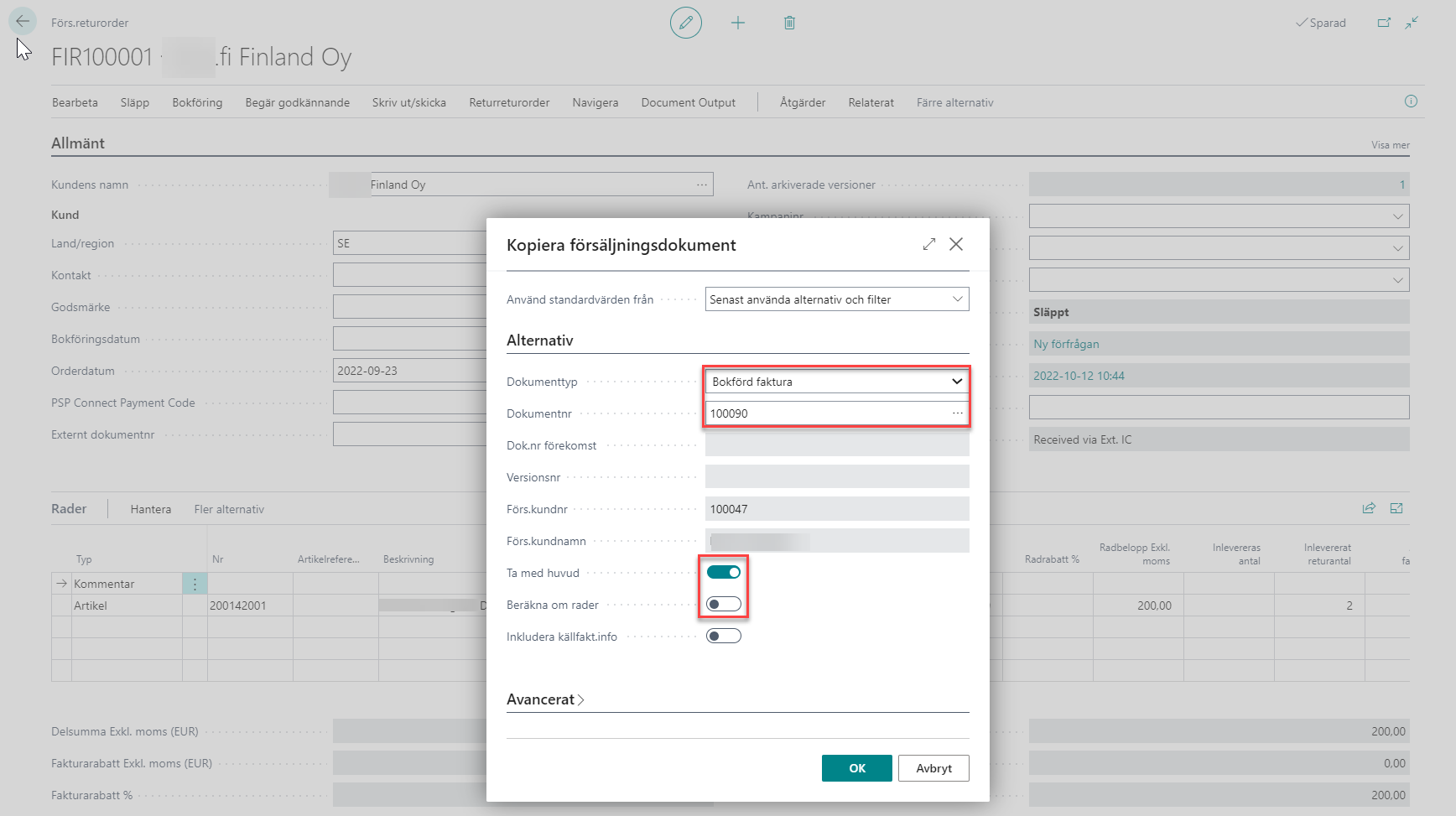
Task: Click into the Dokumentnr input field
Action: pos(826,413)
